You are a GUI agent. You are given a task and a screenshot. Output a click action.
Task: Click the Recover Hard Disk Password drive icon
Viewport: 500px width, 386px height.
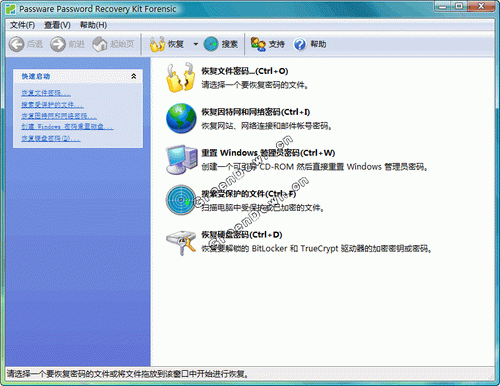point(181,242)
